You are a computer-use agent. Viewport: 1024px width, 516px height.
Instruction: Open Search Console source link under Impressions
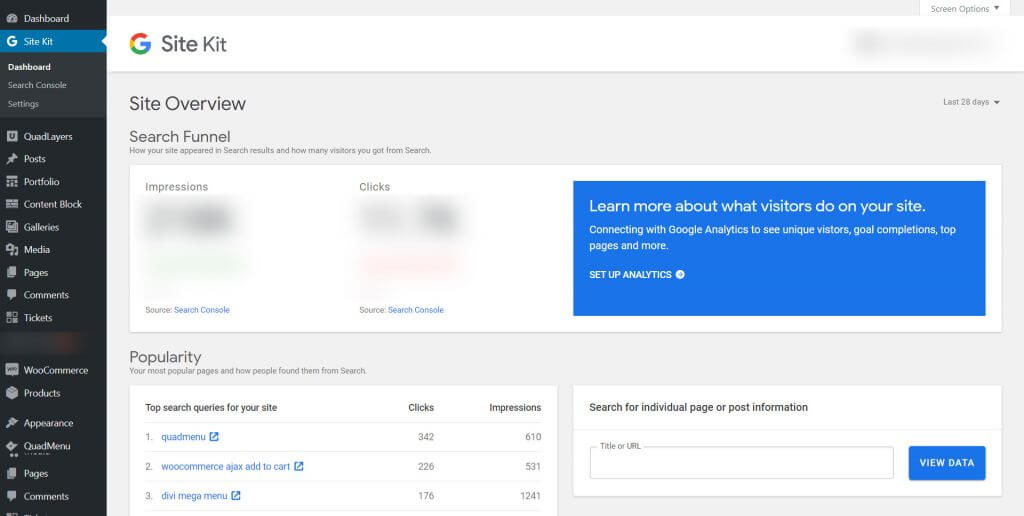pyautogui.click(x=202, y=310)
